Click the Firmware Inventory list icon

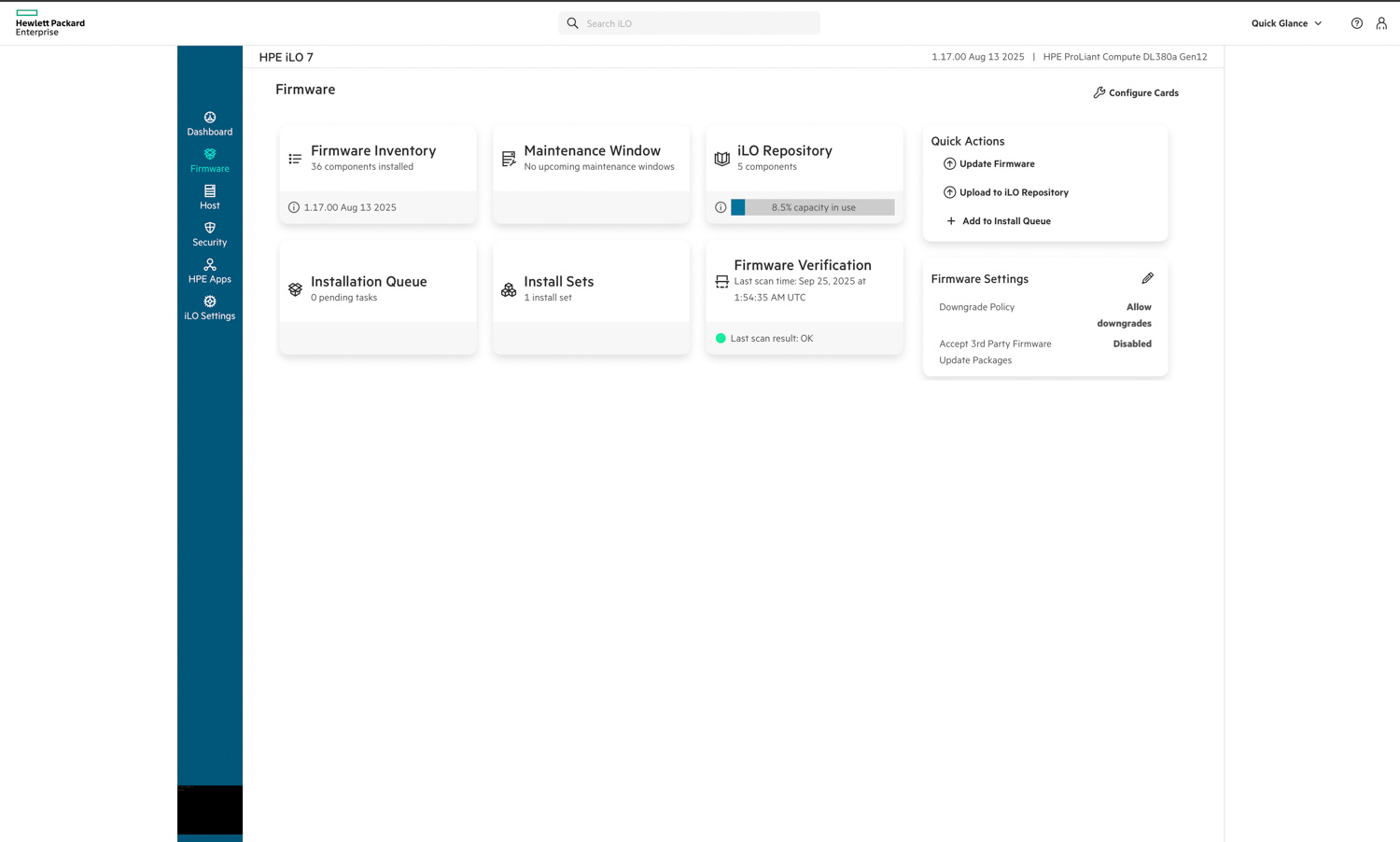(295, 159)
